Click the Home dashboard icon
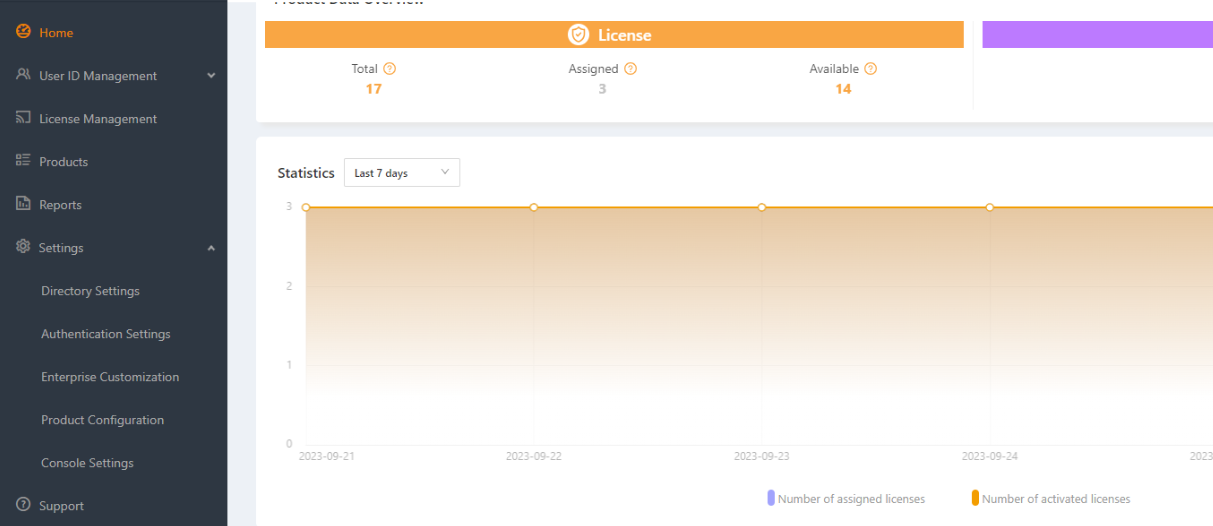Screen dimensions: 1213x526 coord(23,32)
